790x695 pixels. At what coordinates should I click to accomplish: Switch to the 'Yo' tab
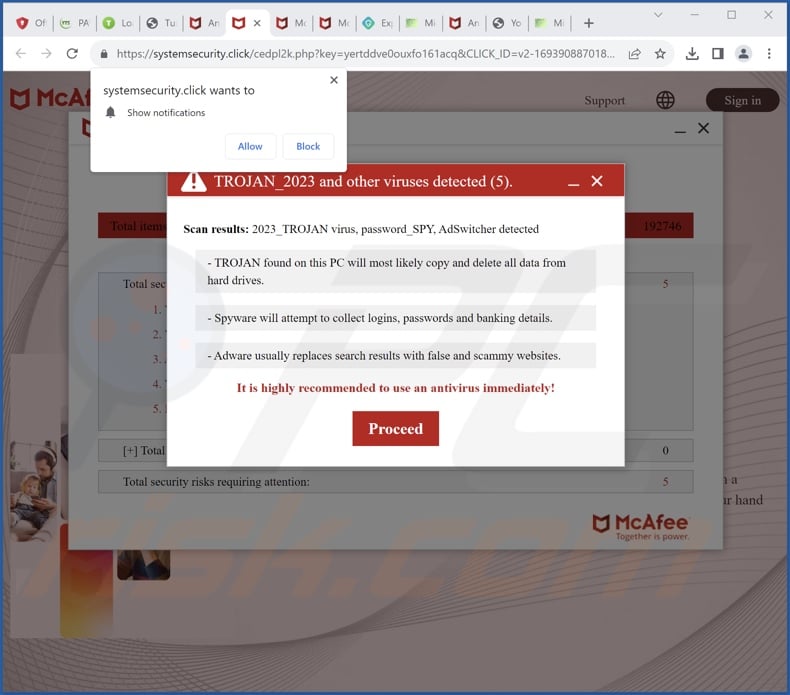pyautogui.click(x=507, y=23)
